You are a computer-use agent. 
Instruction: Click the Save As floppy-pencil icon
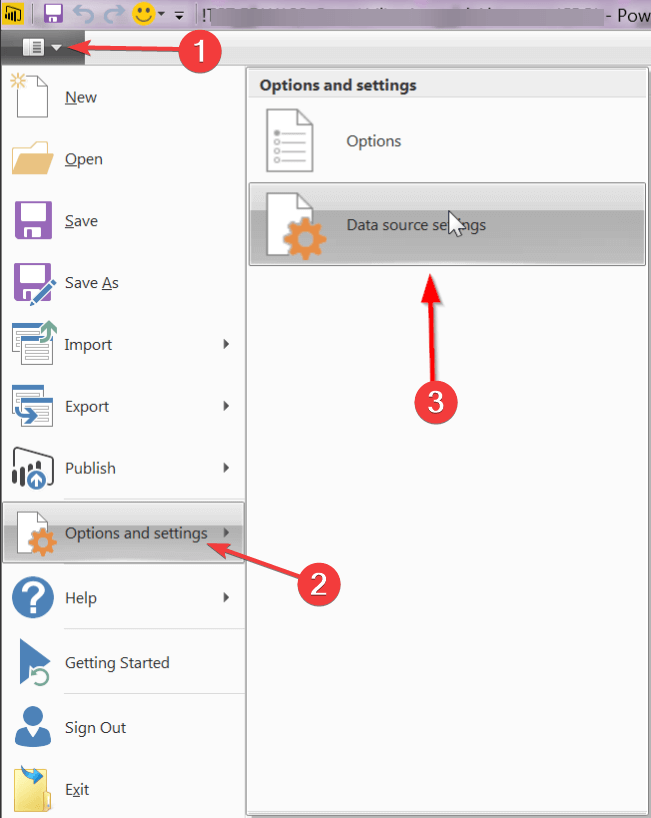click(34, 283)
